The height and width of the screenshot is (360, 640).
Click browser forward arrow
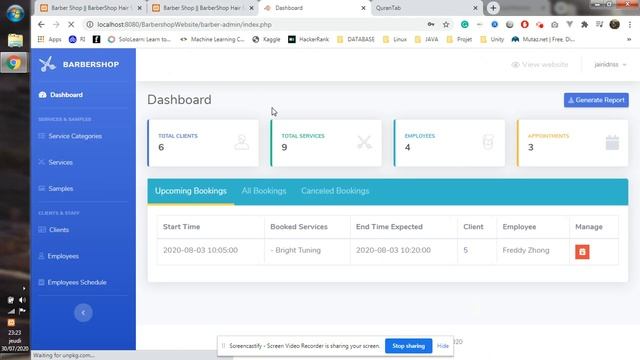(56, 24)
